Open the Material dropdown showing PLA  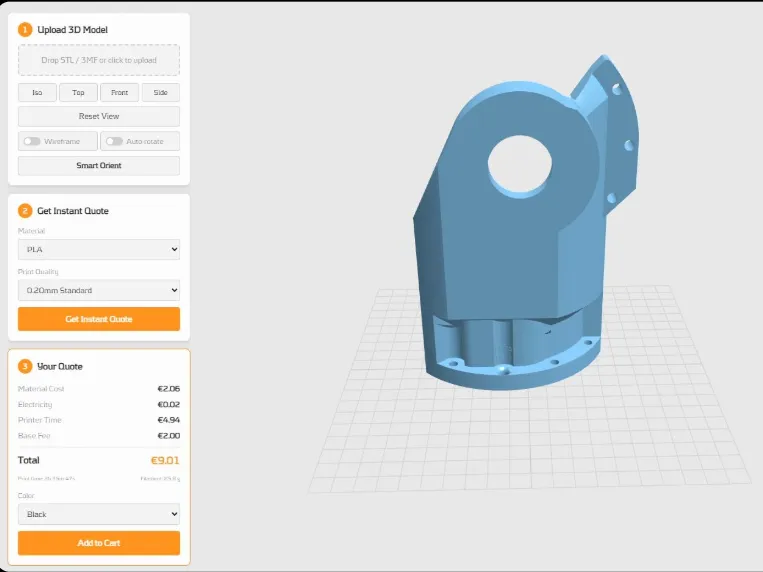(99, 249)
